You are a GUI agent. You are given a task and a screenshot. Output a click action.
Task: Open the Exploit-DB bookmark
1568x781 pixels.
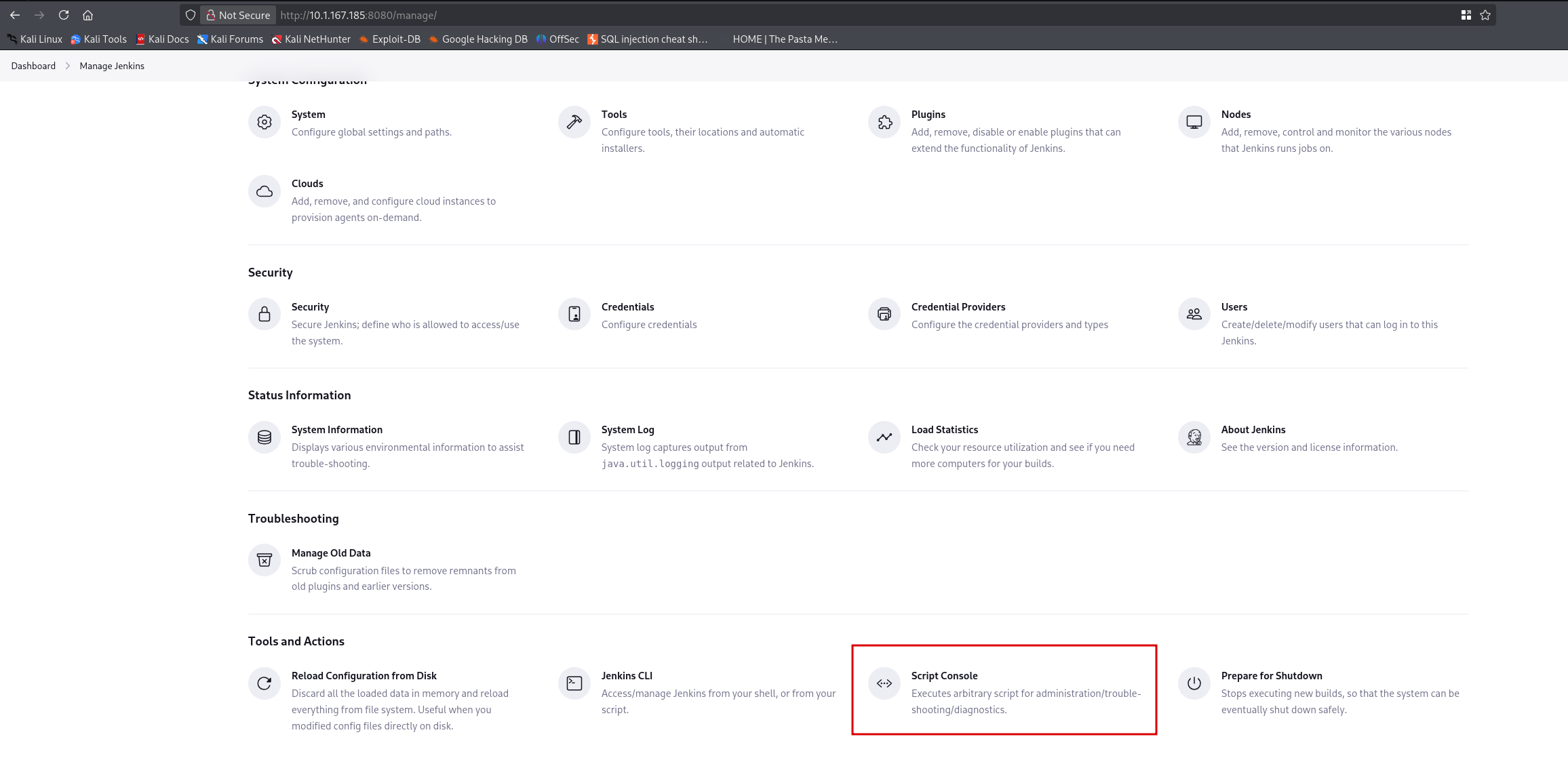390,39
